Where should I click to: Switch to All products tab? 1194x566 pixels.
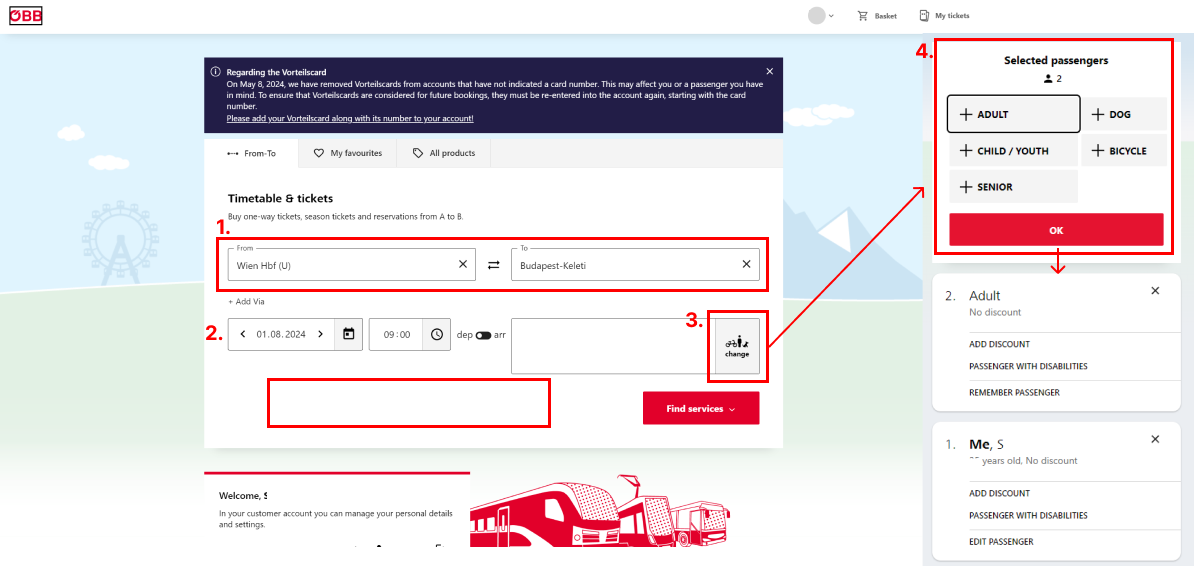point(444,153)
